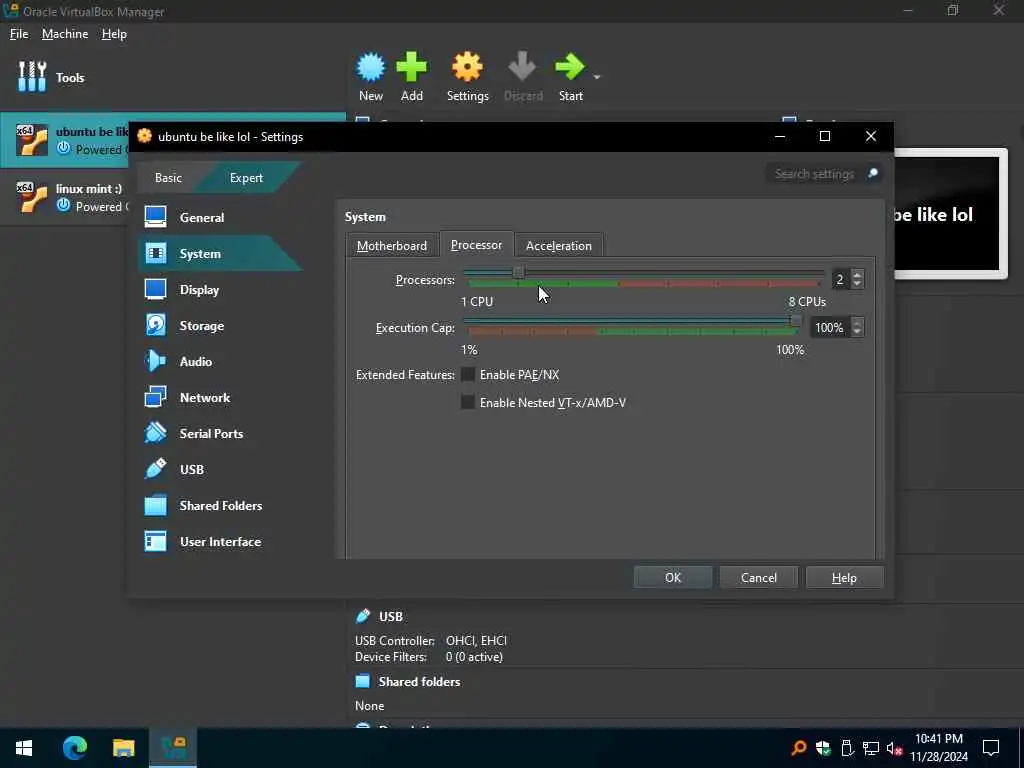The image size is (1024, 768).
Task: Click the VirtualBox taskbar icon
Action: (x=173, y=748)
